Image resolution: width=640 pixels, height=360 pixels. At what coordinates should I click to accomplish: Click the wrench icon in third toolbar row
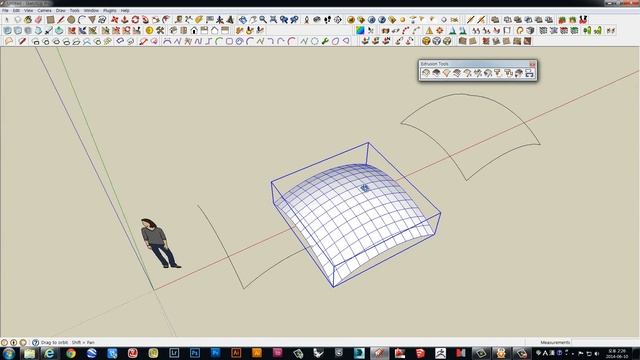325,41
